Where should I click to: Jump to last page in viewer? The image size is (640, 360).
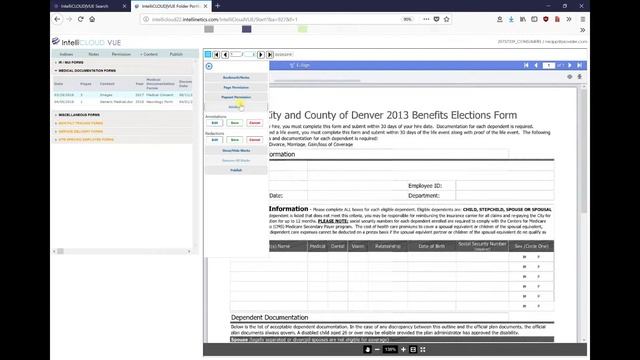[580, 65]
